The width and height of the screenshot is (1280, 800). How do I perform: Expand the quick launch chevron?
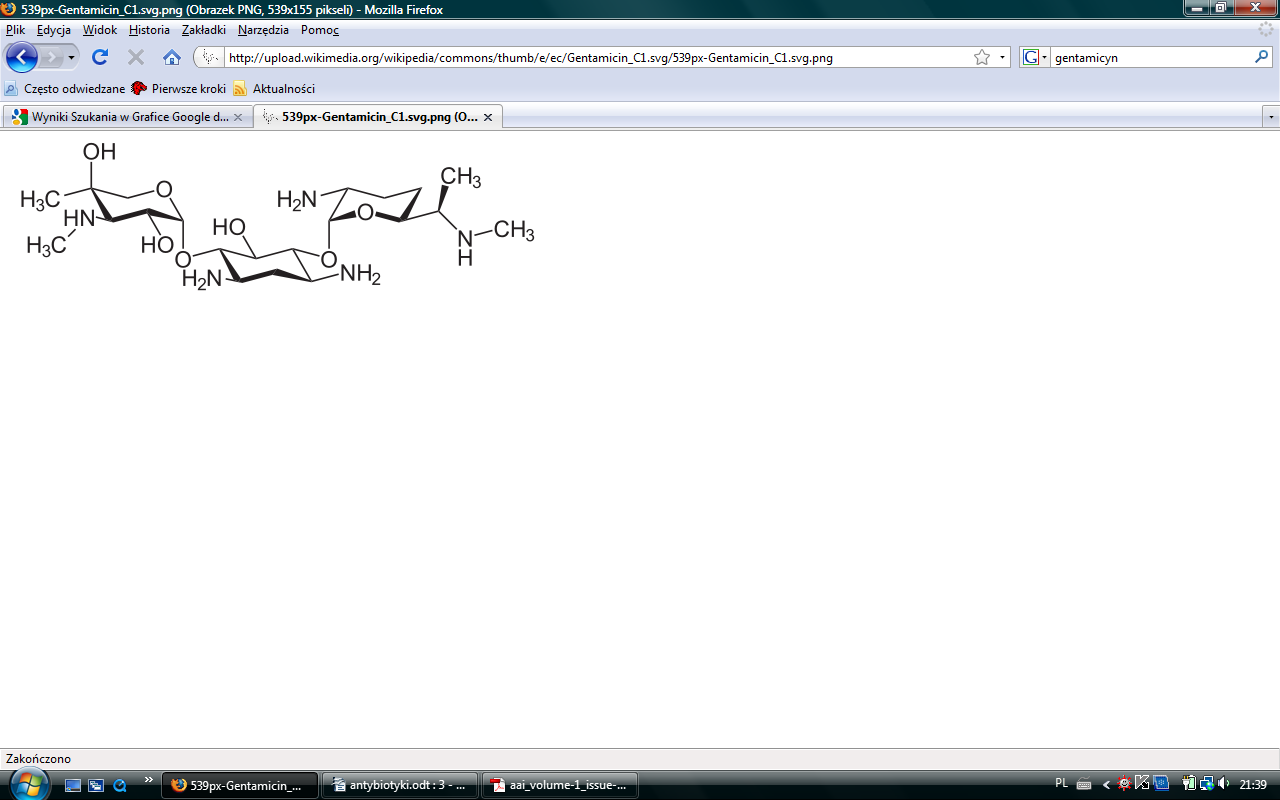pyautogui.click(x=149, y=780)
